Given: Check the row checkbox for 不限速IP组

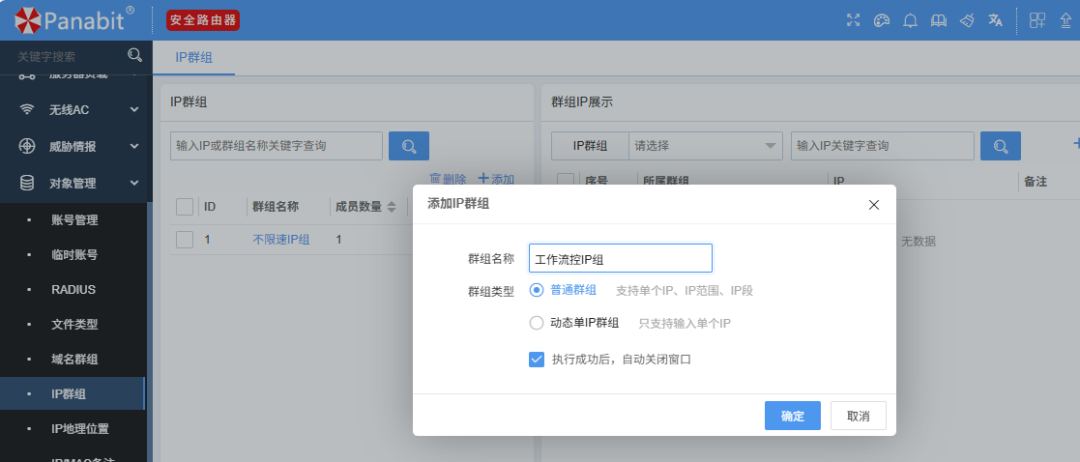Looking at the screenshot, I should pos(184,240).
